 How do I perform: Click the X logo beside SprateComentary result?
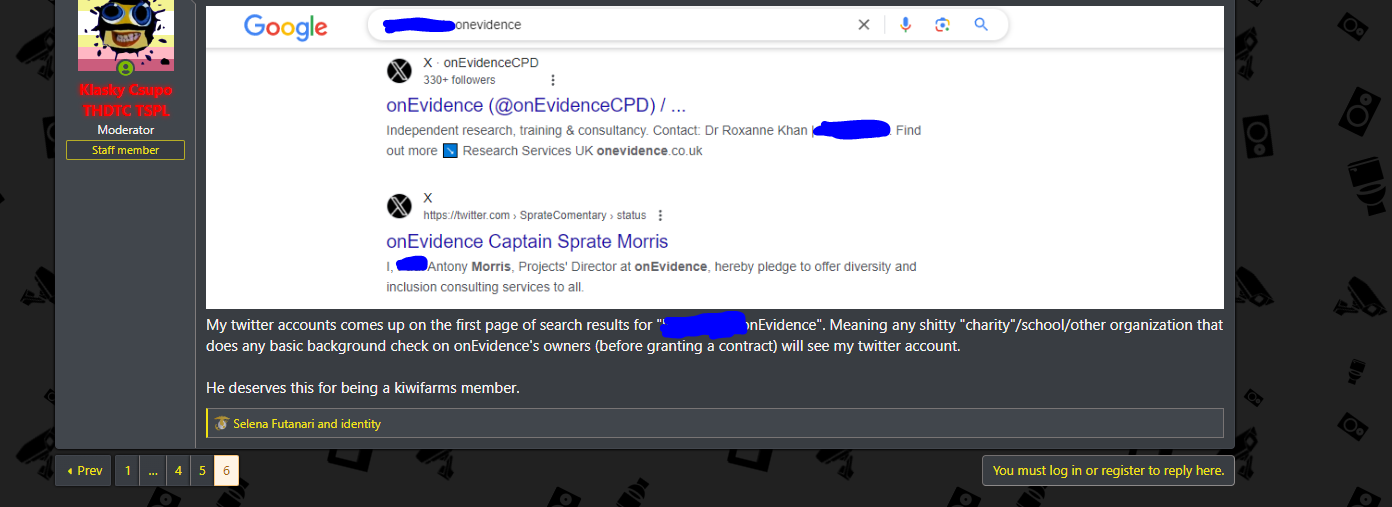pyautogui.click(x=399, y=206)
